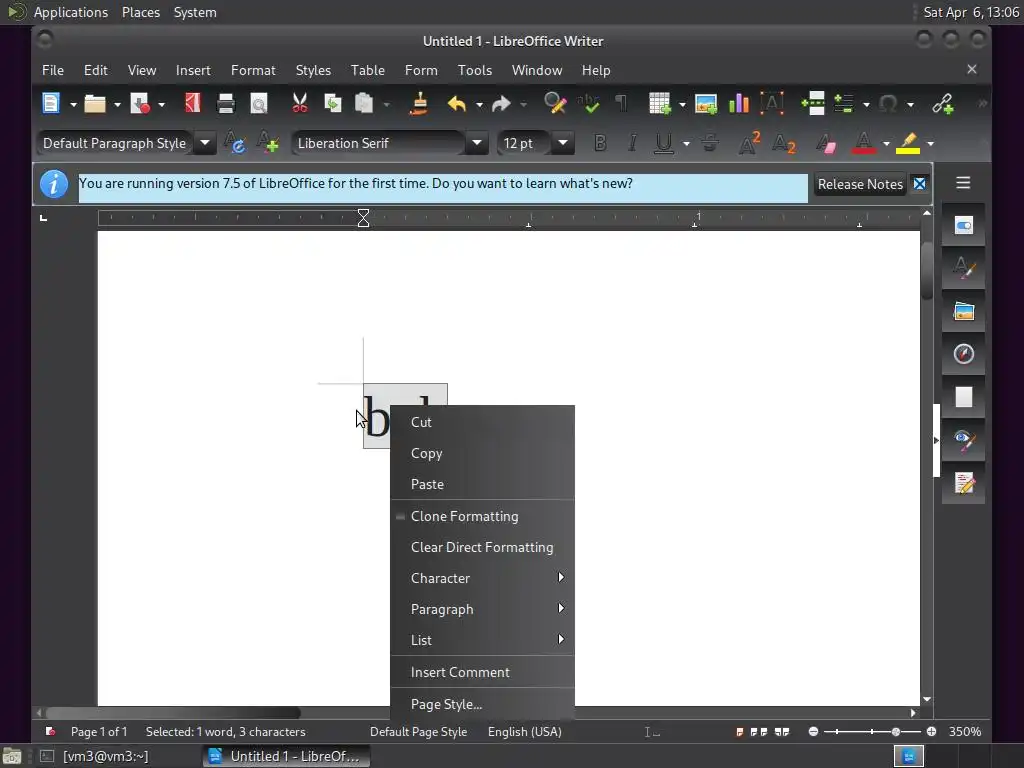
Task: Expand the 12 pt font size dropdown
Action: (x=562, y=143)
